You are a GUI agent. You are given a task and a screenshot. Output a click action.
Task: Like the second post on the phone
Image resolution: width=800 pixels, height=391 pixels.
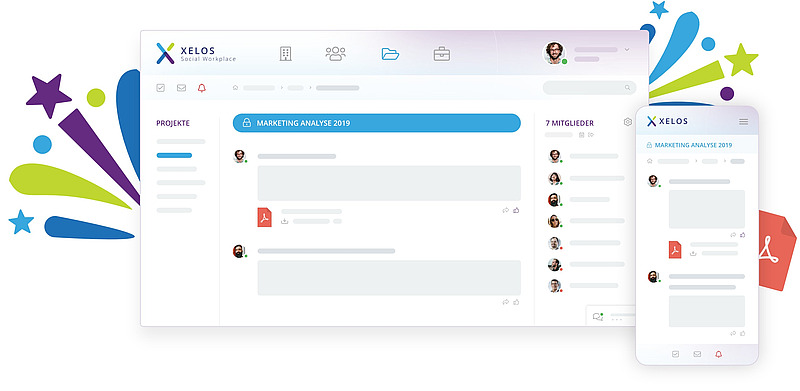tap(742, 333)
